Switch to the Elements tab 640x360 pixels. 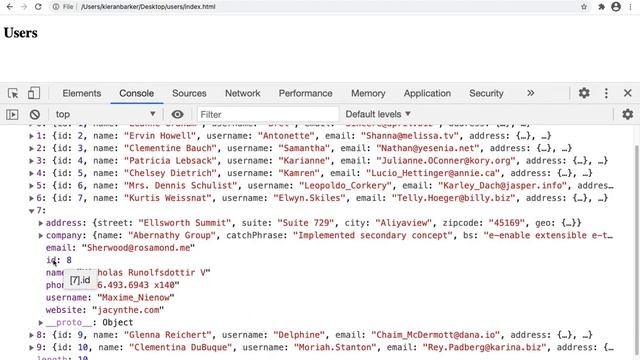click(82, 93)
